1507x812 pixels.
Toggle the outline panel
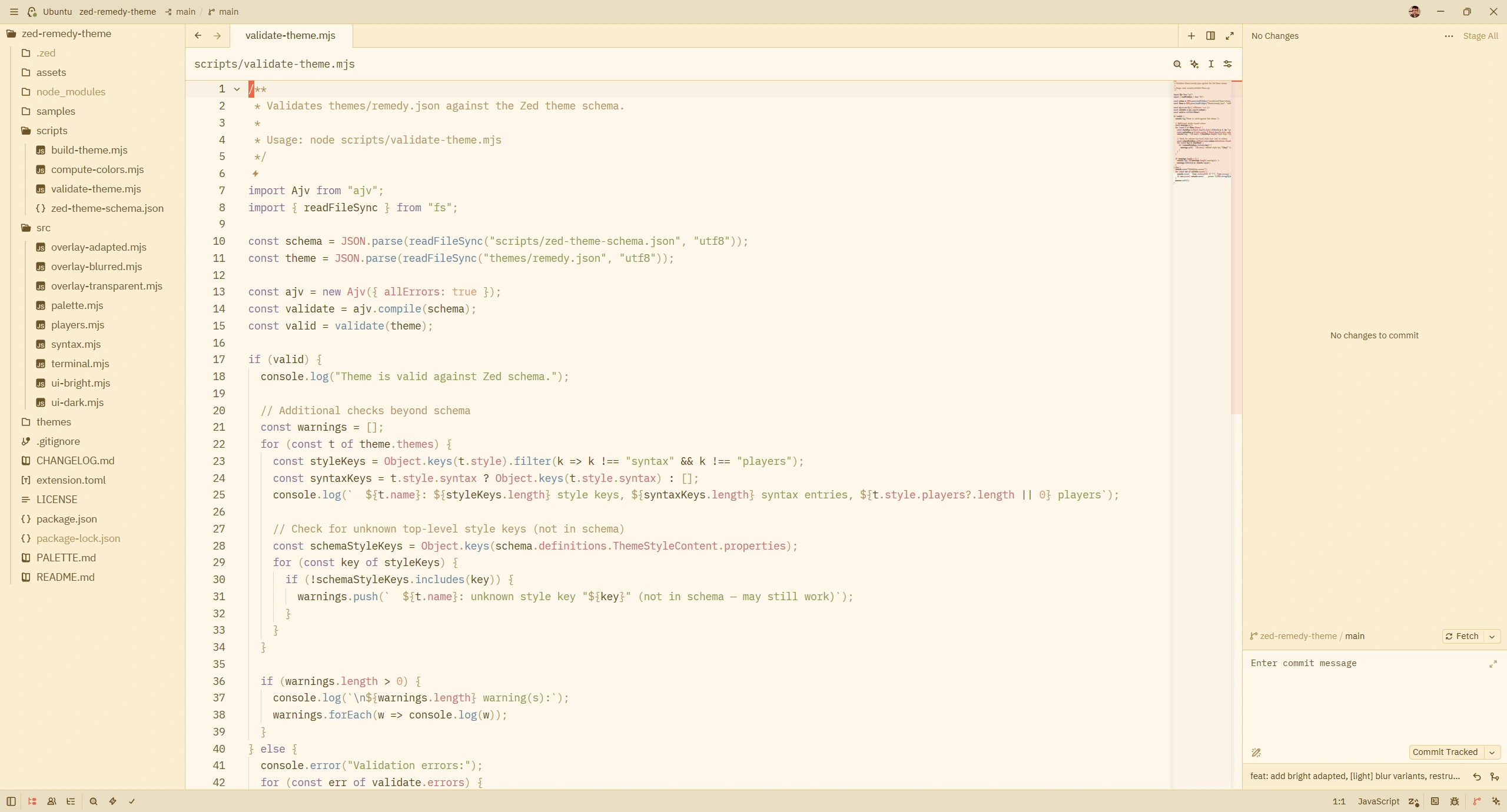(x=71, y=801)
